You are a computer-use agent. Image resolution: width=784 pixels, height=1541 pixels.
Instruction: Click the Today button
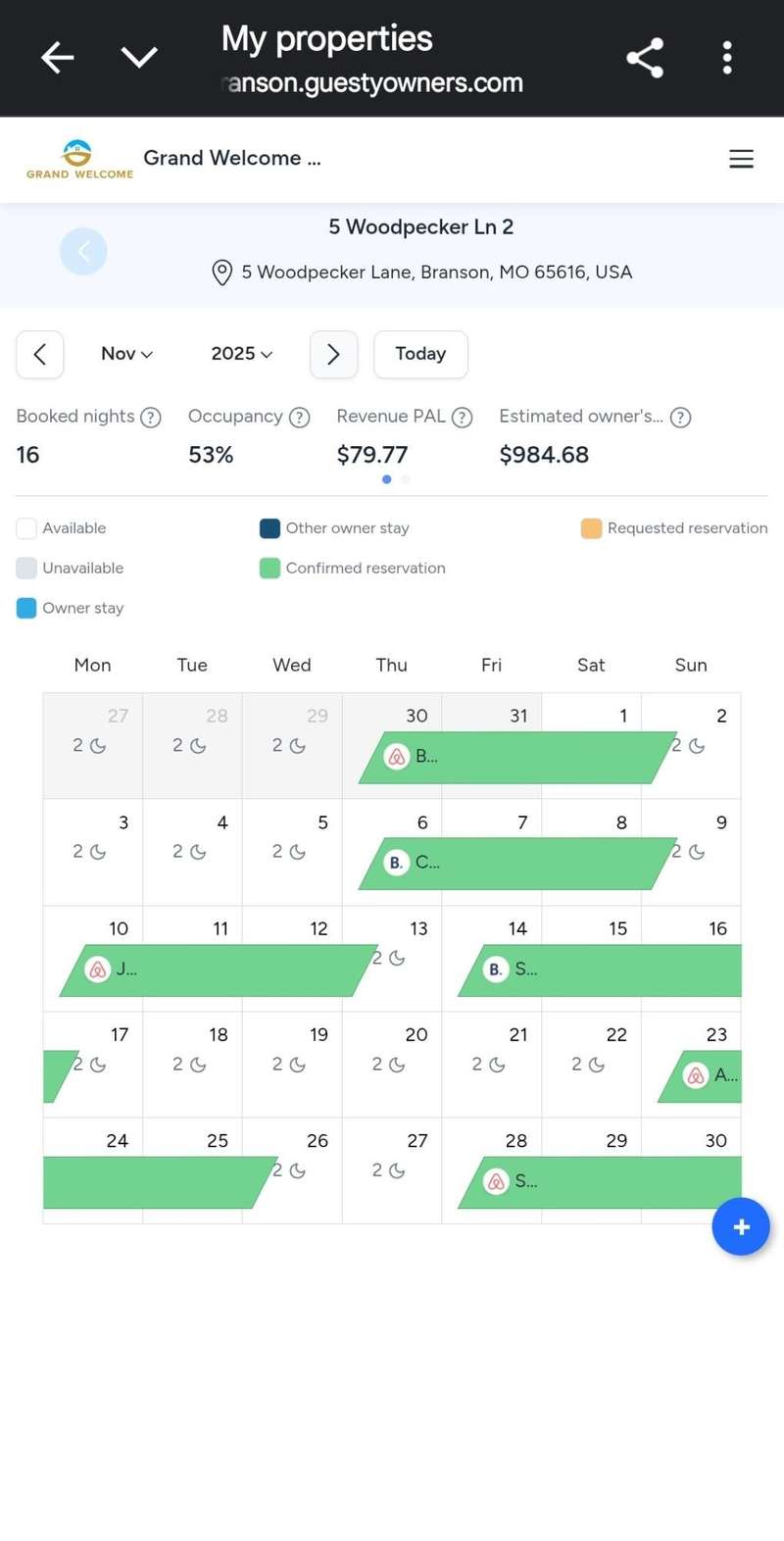click(x=420, y=354)
